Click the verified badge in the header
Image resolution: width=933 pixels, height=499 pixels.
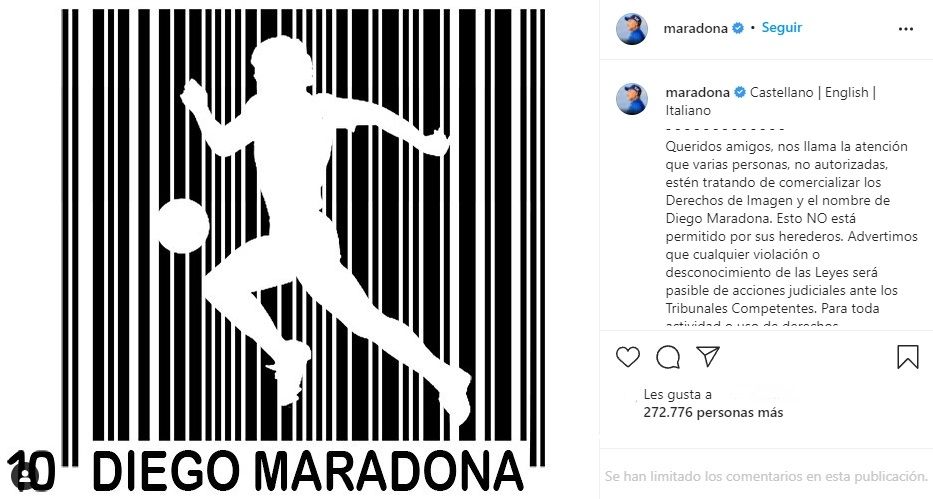click(x=738, y=28)
